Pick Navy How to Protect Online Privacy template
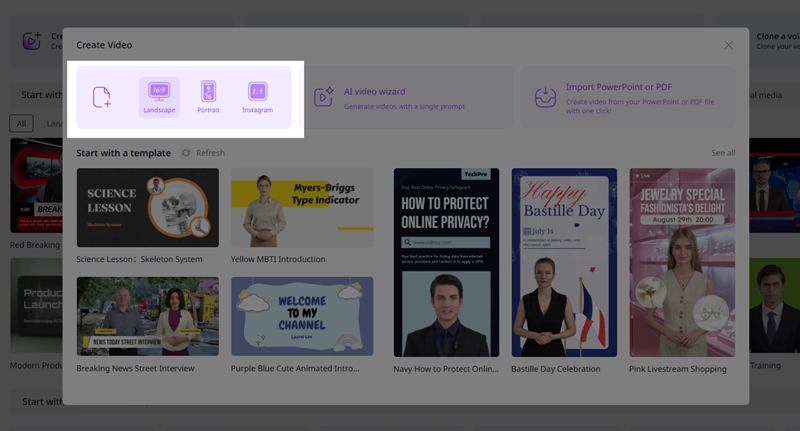 coord(446,262)
